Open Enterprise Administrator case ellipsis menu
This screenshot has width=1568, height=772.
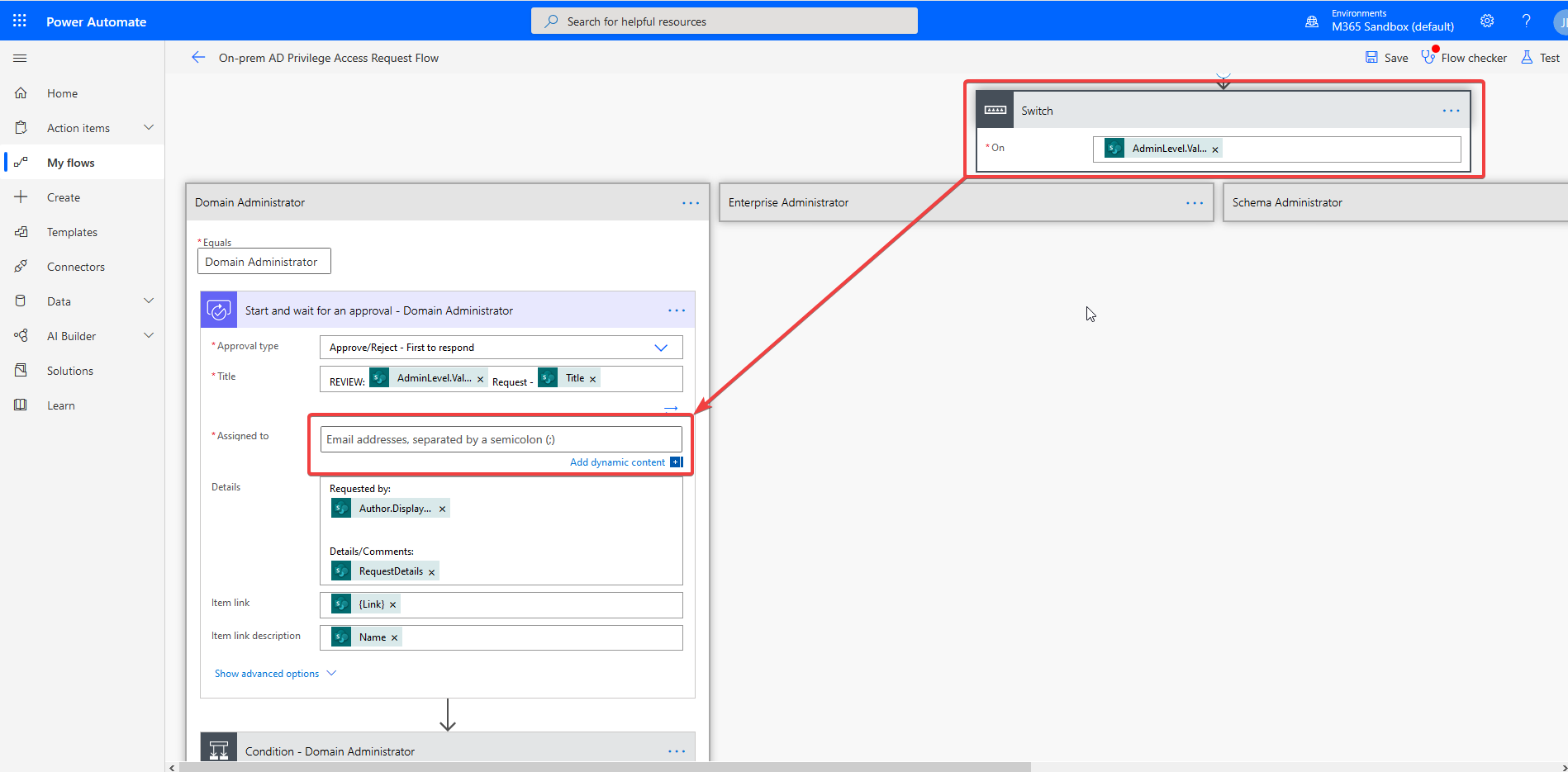click(x=1195, y=203)
